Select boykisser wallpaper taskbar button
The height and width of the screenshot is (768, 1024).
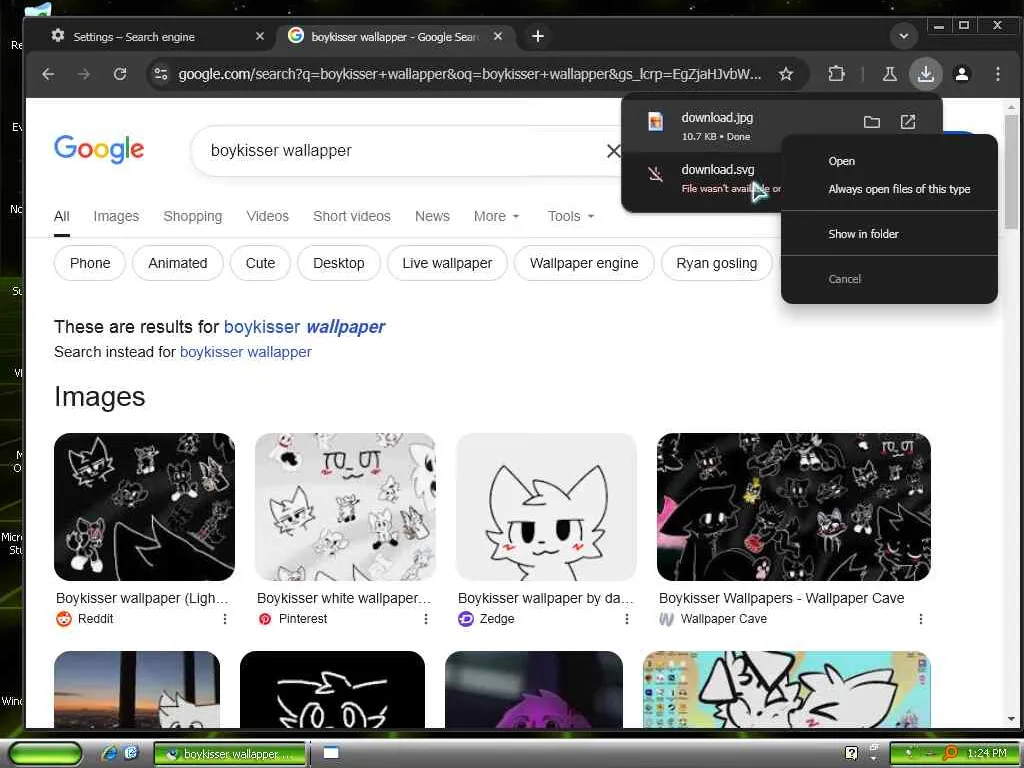(x=230, y=754)
